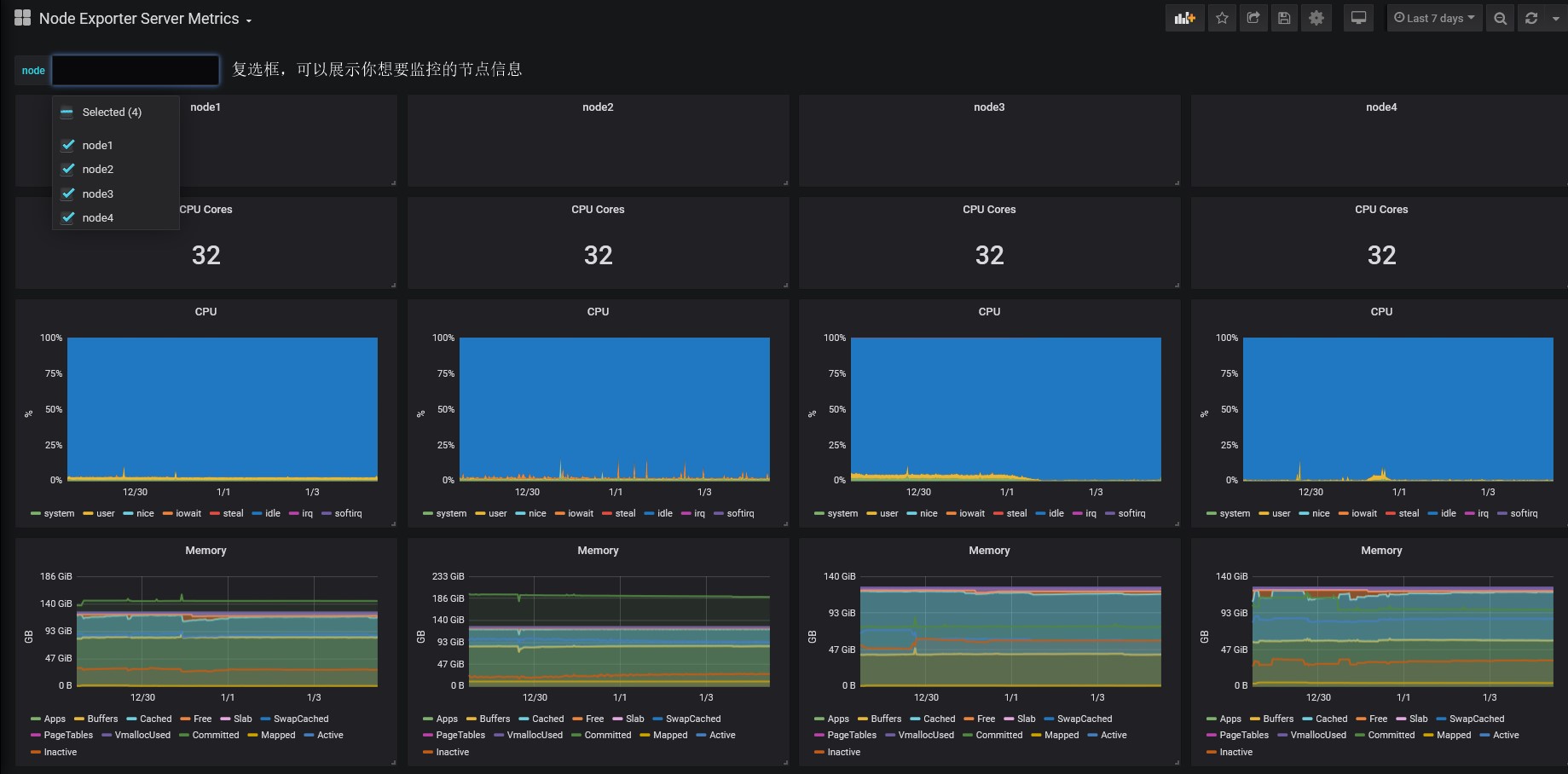Screen dimensions: 1568x774
Task: Focus the node variable filter input
Action: (x=136, y=70)
